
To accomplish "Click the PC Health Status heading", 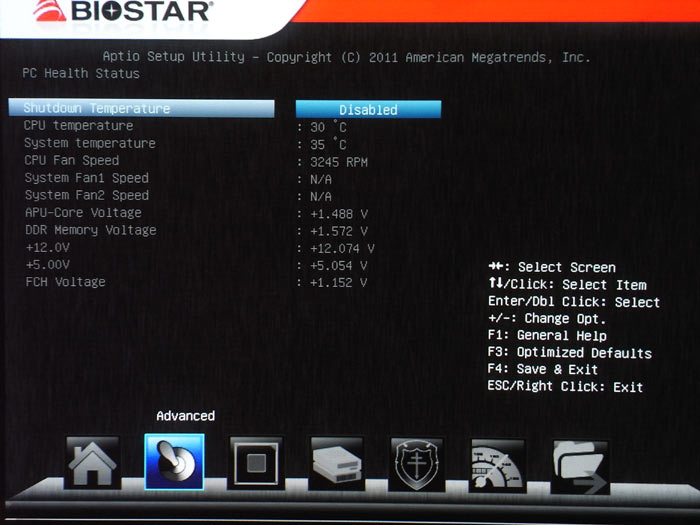I will (81, 73).
